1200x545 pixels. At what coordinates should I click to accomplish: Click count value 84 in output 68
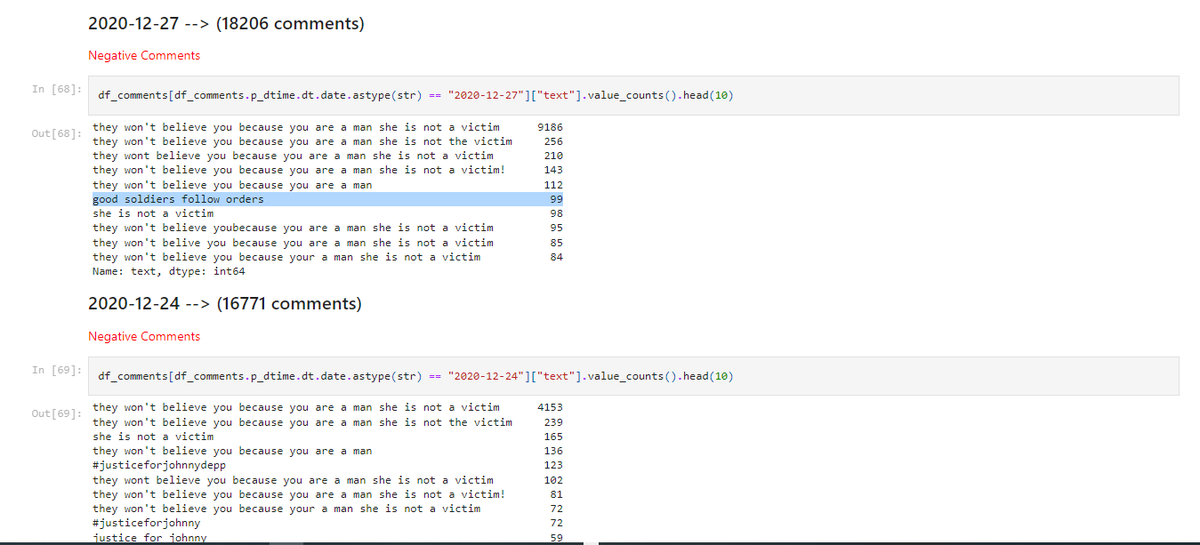click(x=557, y=257)
